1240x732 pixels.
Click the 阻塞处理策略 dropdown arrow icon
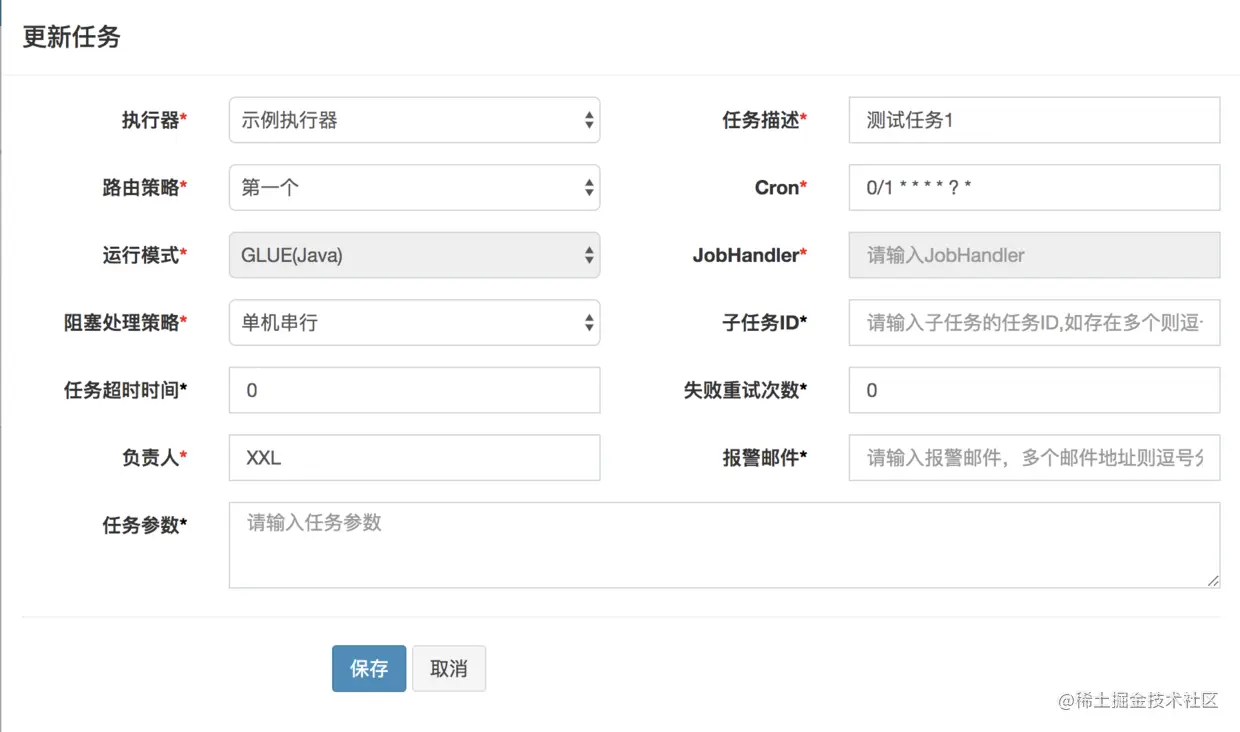[589, 323]
